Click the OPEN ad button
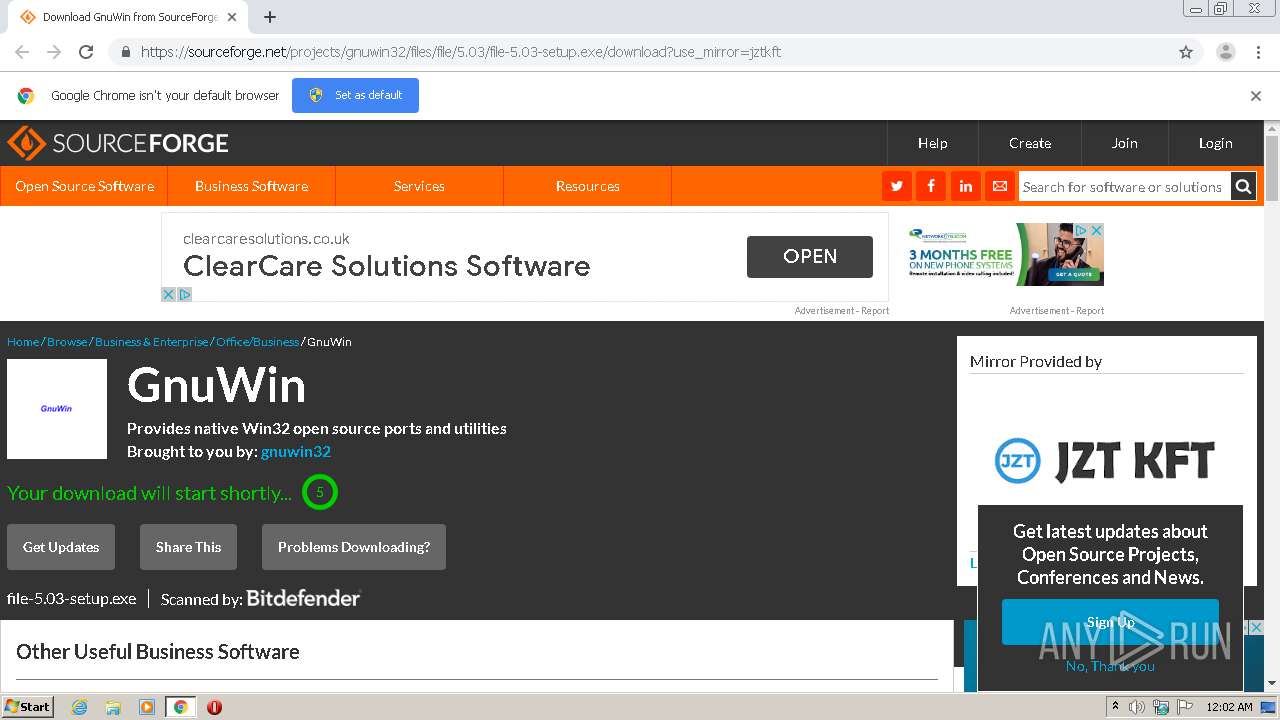Viewport: 1280px width, 720px height. tap(810, 257)
